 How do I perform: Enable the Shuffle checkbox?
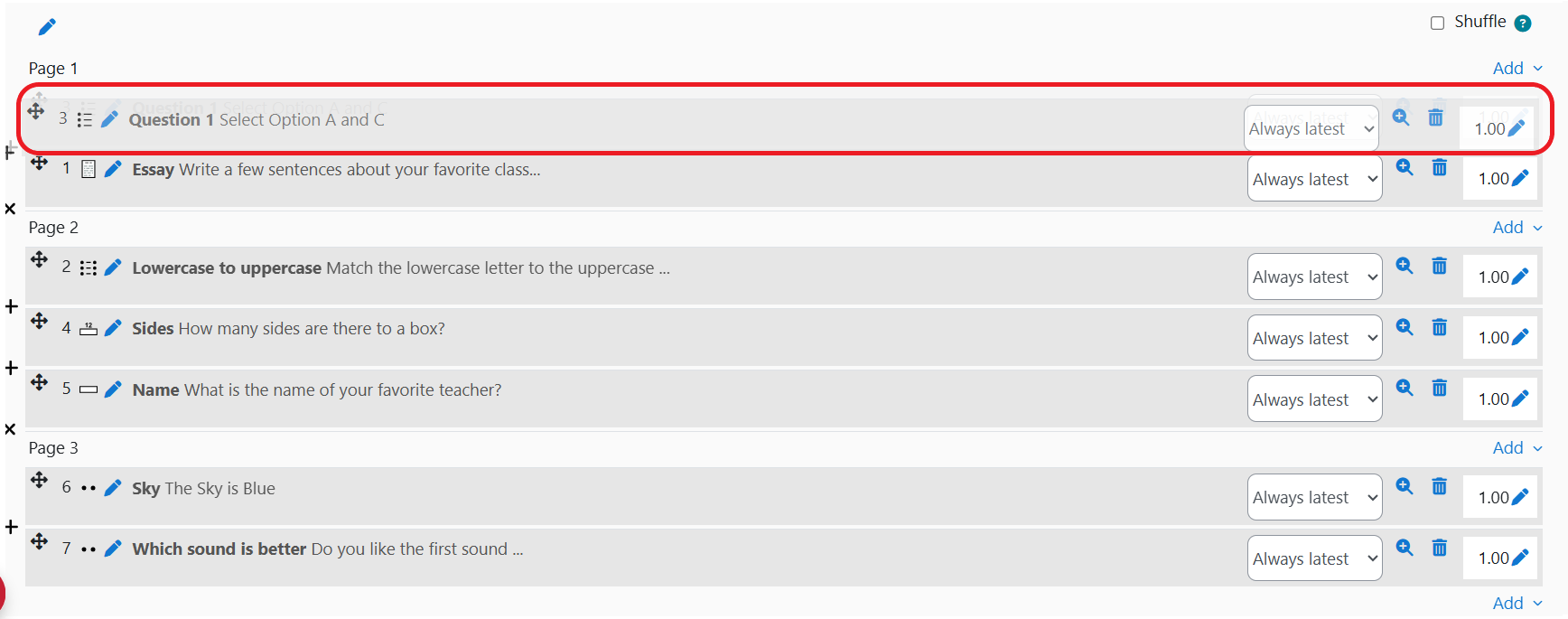pyautogui.click(x=1437, y=23)
